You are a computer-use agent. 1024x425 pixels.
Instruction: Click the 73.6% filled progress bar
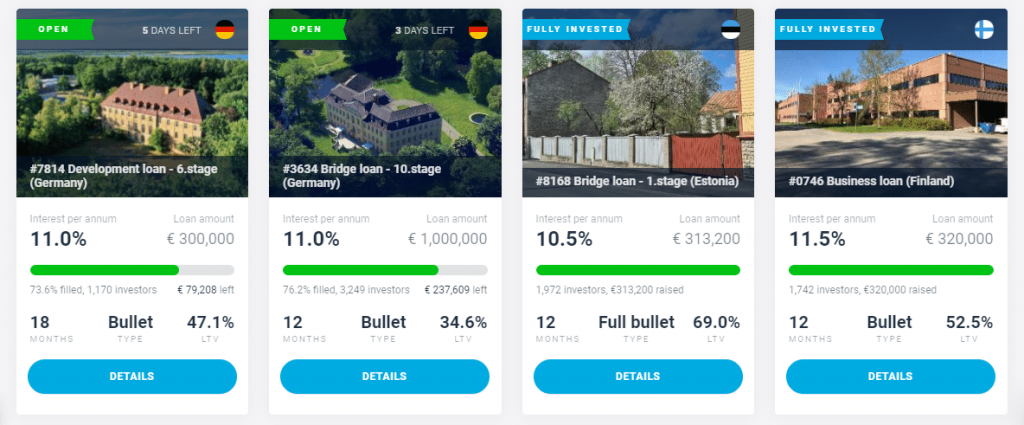click(x=132, y=270)
